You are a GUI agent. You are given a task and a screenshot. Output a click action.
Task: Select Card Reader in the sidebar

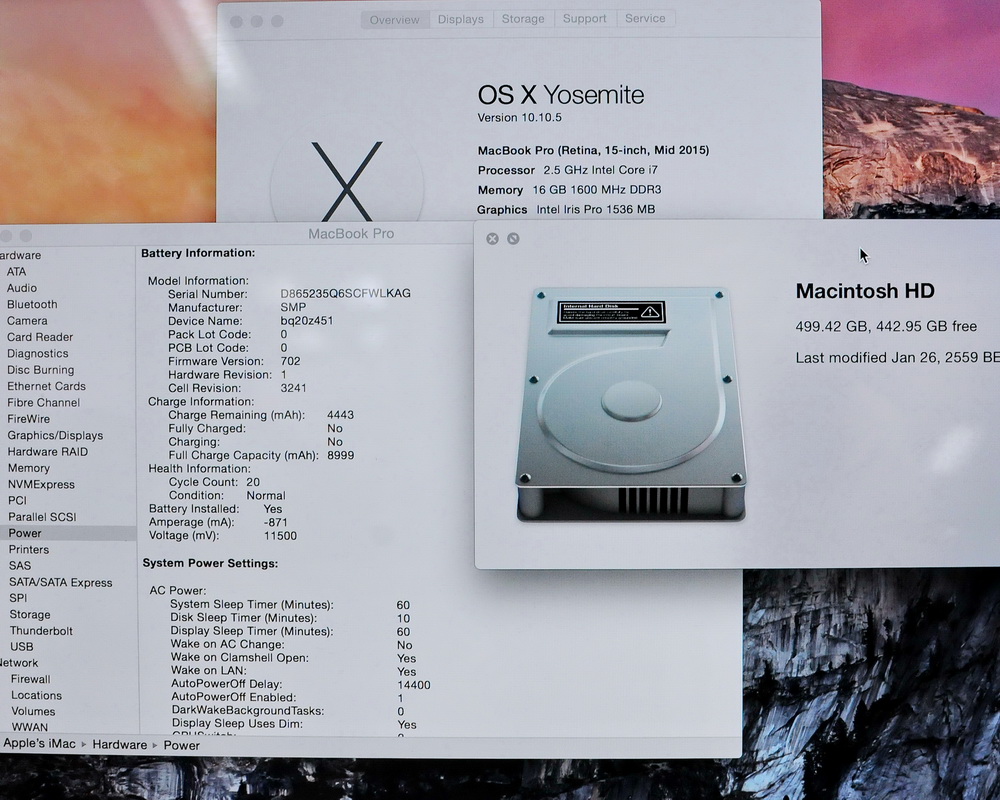(x=40, y=337)
